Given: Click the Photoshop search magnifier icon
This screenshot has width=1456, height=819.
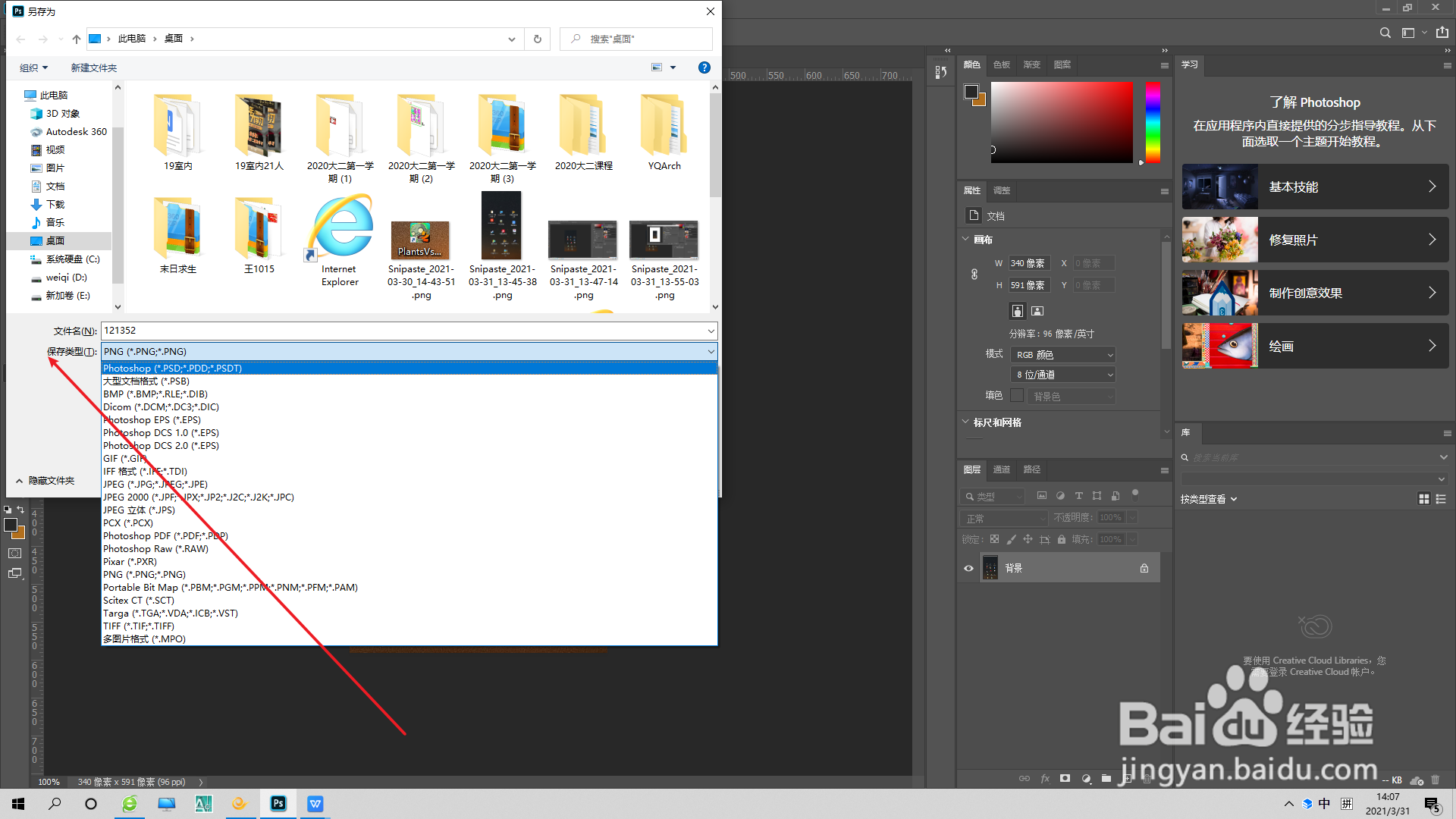Looking at the screenshot, I should [1385, 33].
